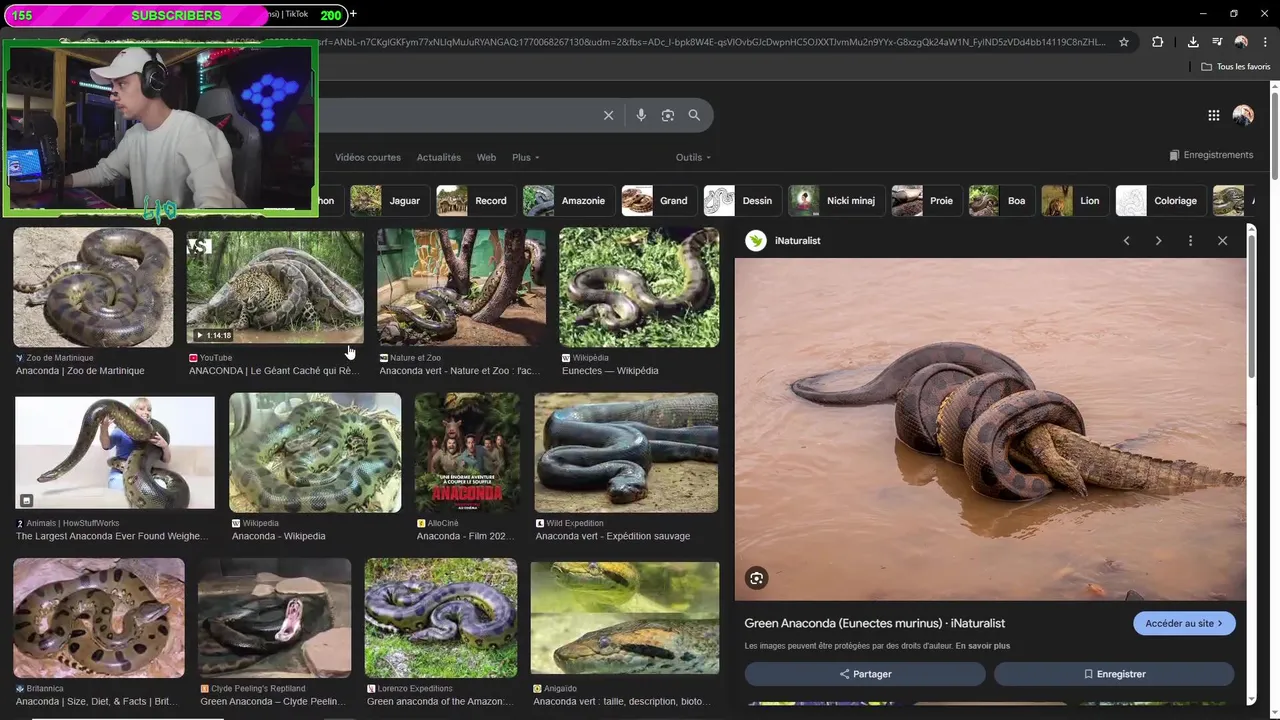This screenshot has width=1280, height=720.
Task: Open the Wild Expedition anaconda thumbnail
Action: coord(626,453)
